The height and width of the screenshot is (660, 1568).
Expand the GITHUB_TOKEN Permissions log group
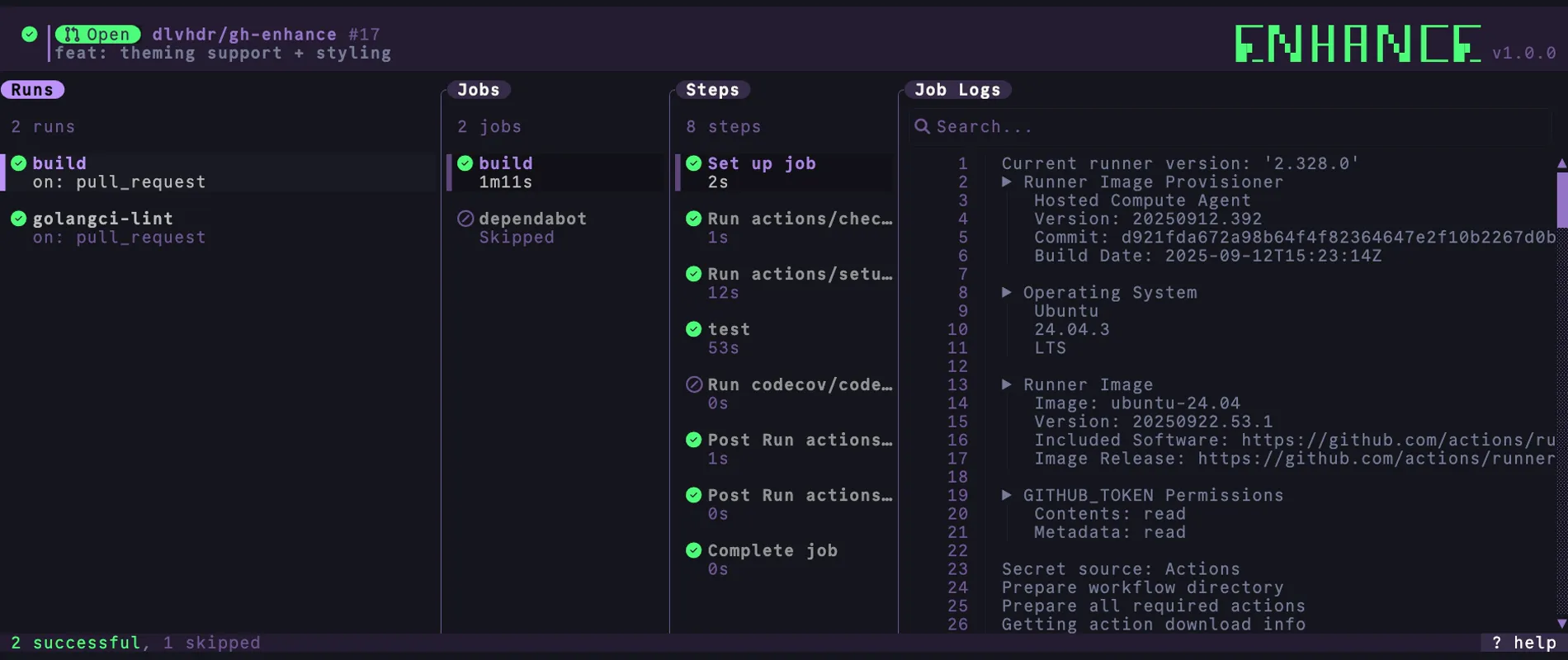(1007, 495)
